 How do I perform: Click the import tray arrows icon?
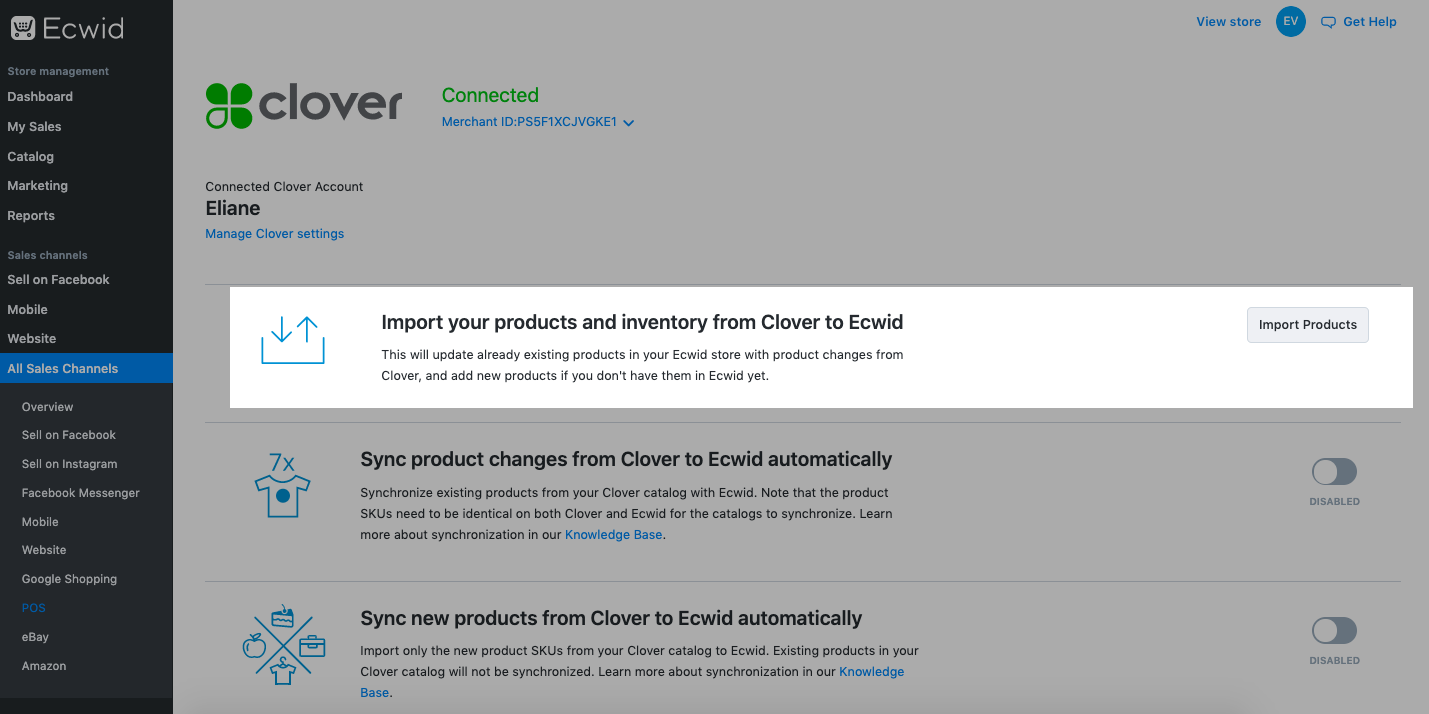pyautogui.click(x=293, y=340)
